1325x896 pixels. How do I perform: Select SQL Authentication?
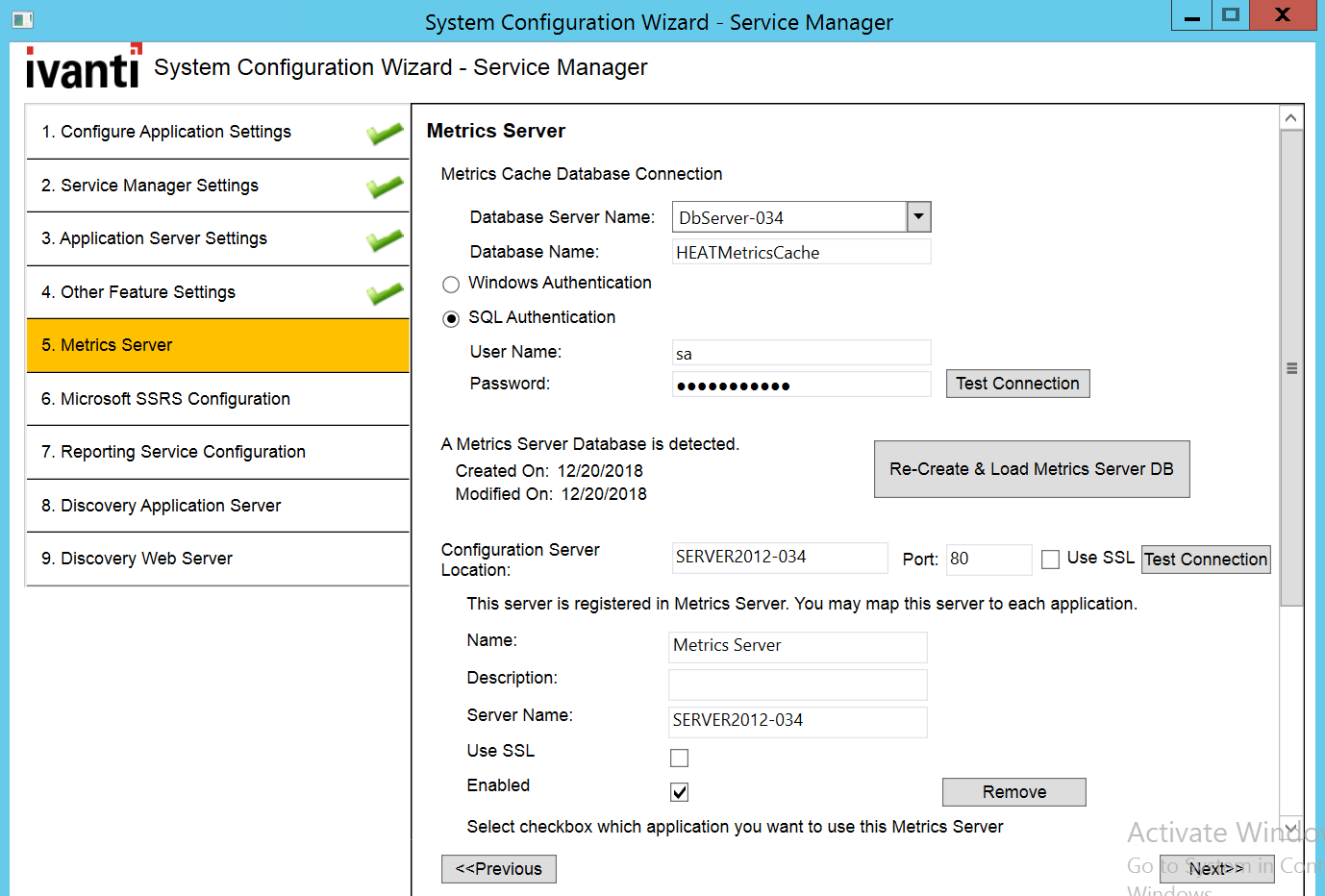pyautogui.click(x=450, y=317)
